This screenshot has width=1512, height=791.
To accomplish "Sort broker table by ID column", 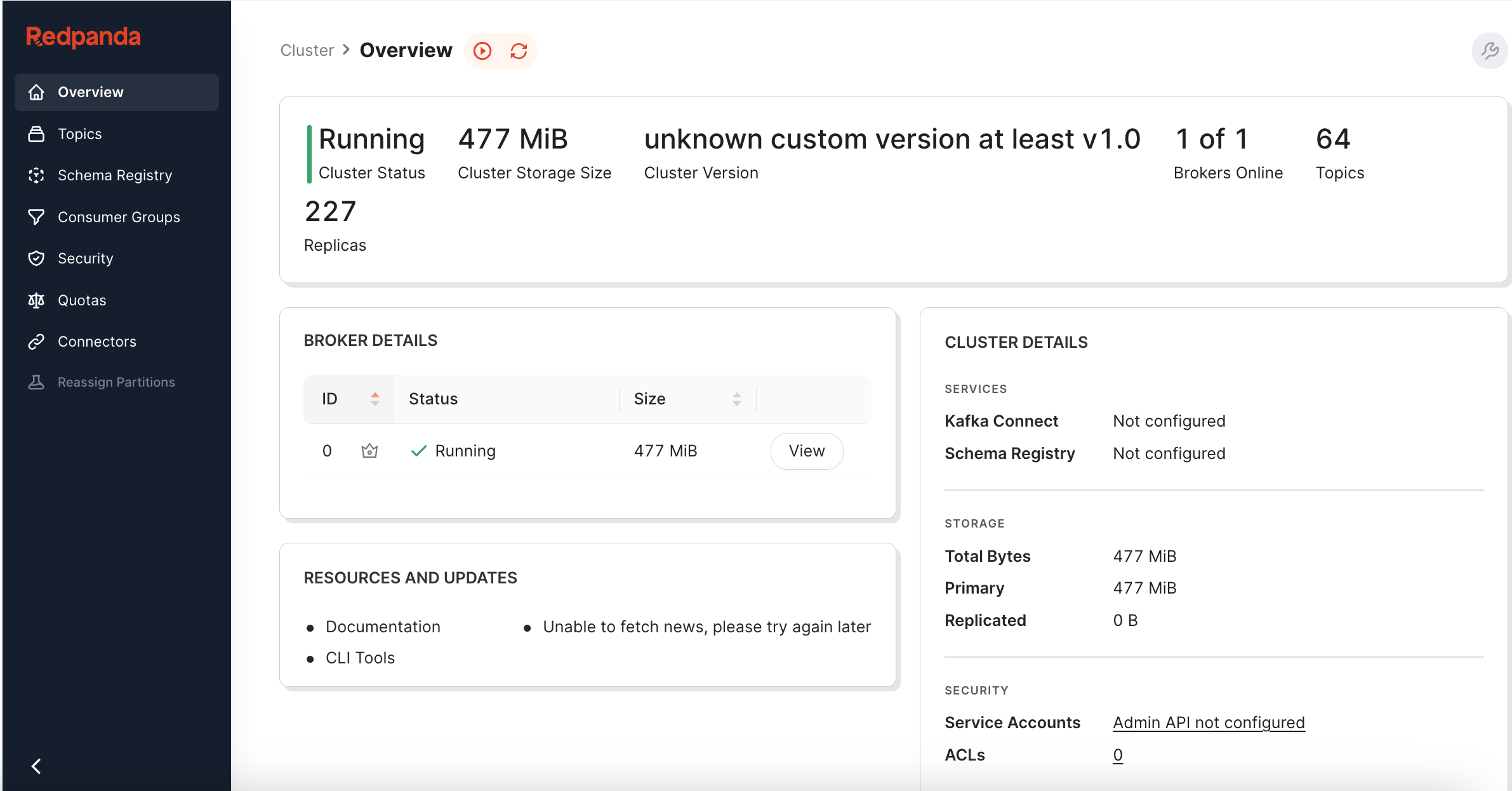I will tap(350, 399).
